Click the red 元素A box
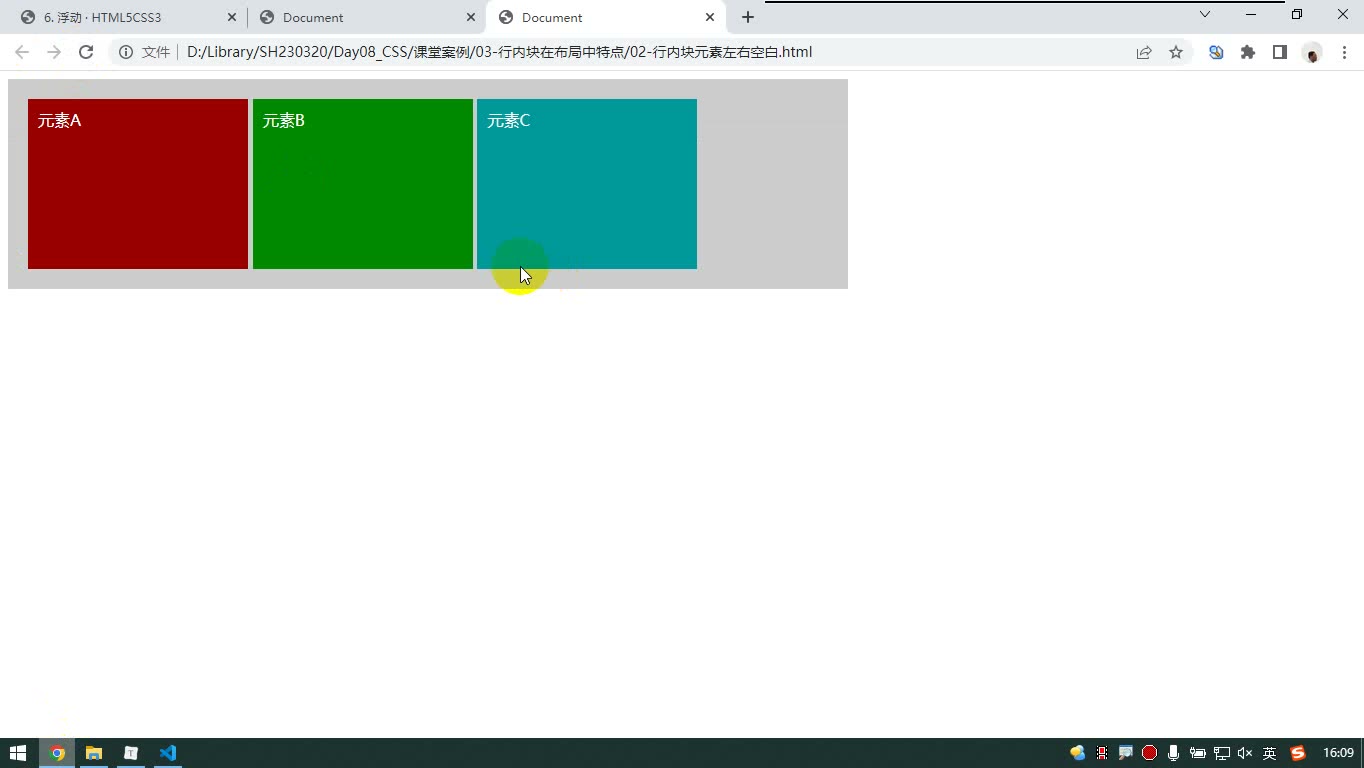Screen dimensions: 1364x768 coord(138,184)
